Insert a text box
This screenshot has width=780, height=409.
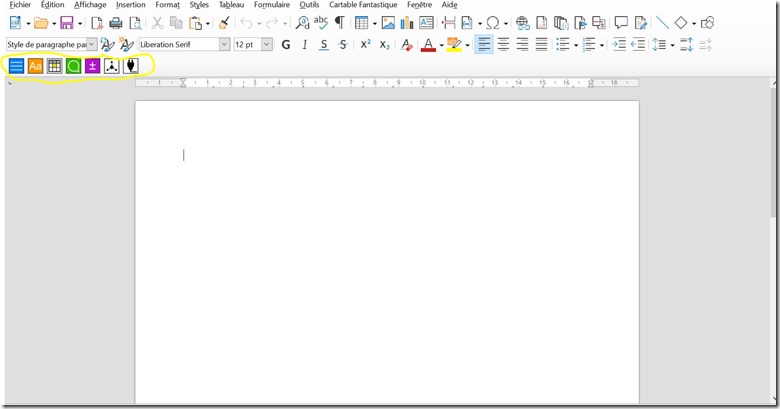point(426,23)
